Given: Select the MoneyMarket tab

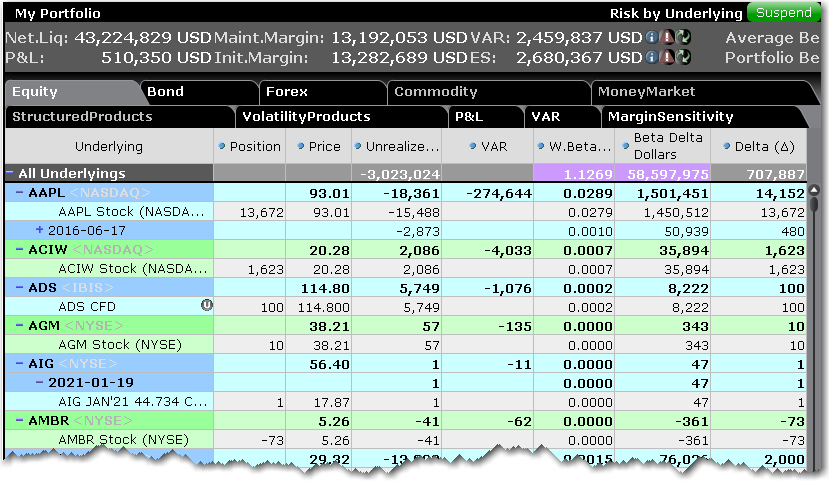Looking at the screenshot, I should click(706, 92).
